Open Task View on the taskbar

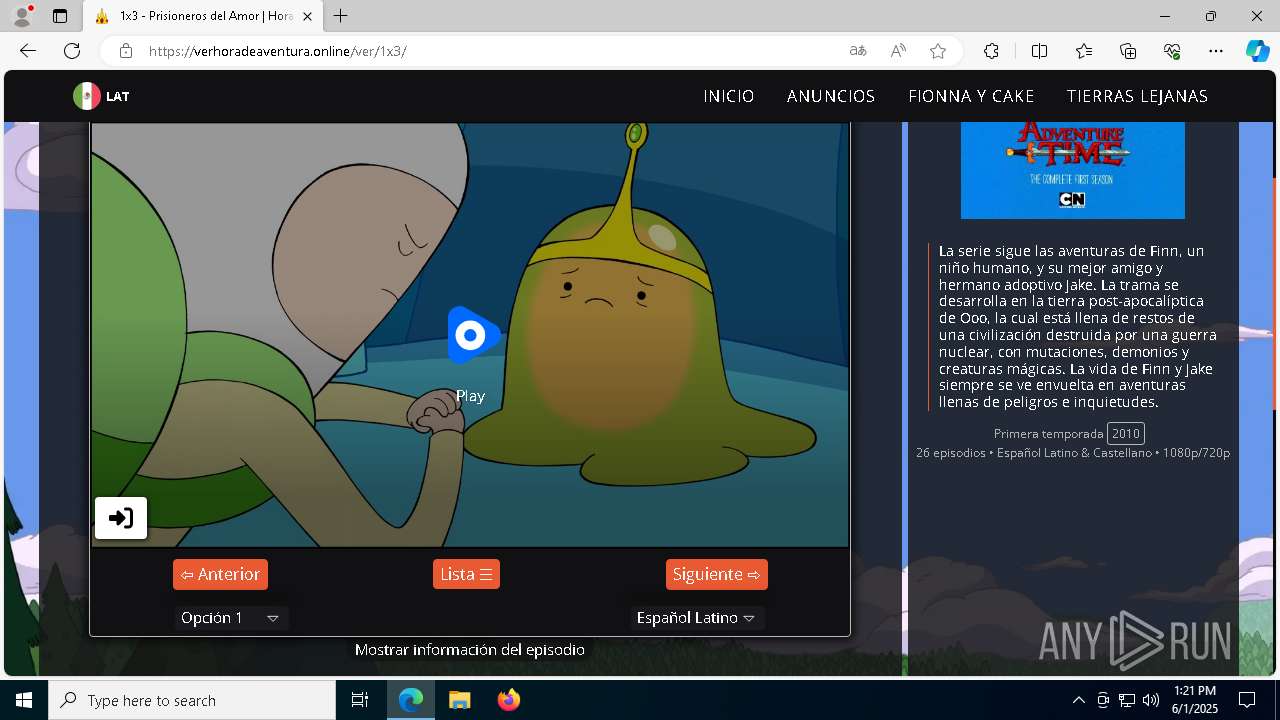[x=360, y=700]
